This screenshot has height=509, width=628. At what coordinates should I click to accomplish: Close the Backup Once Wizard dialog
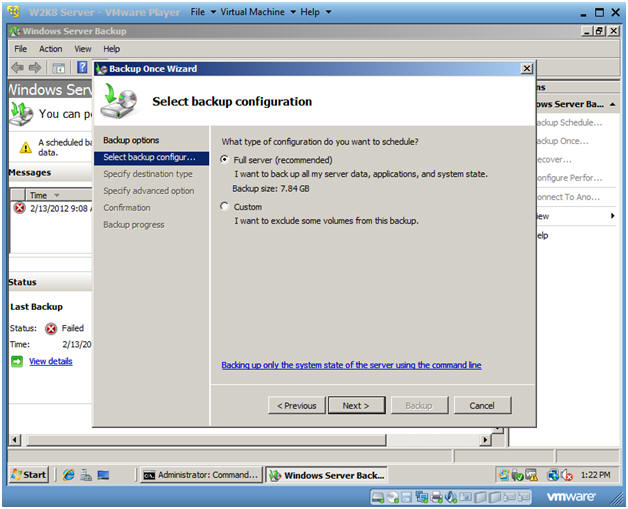tap(527, 68)
